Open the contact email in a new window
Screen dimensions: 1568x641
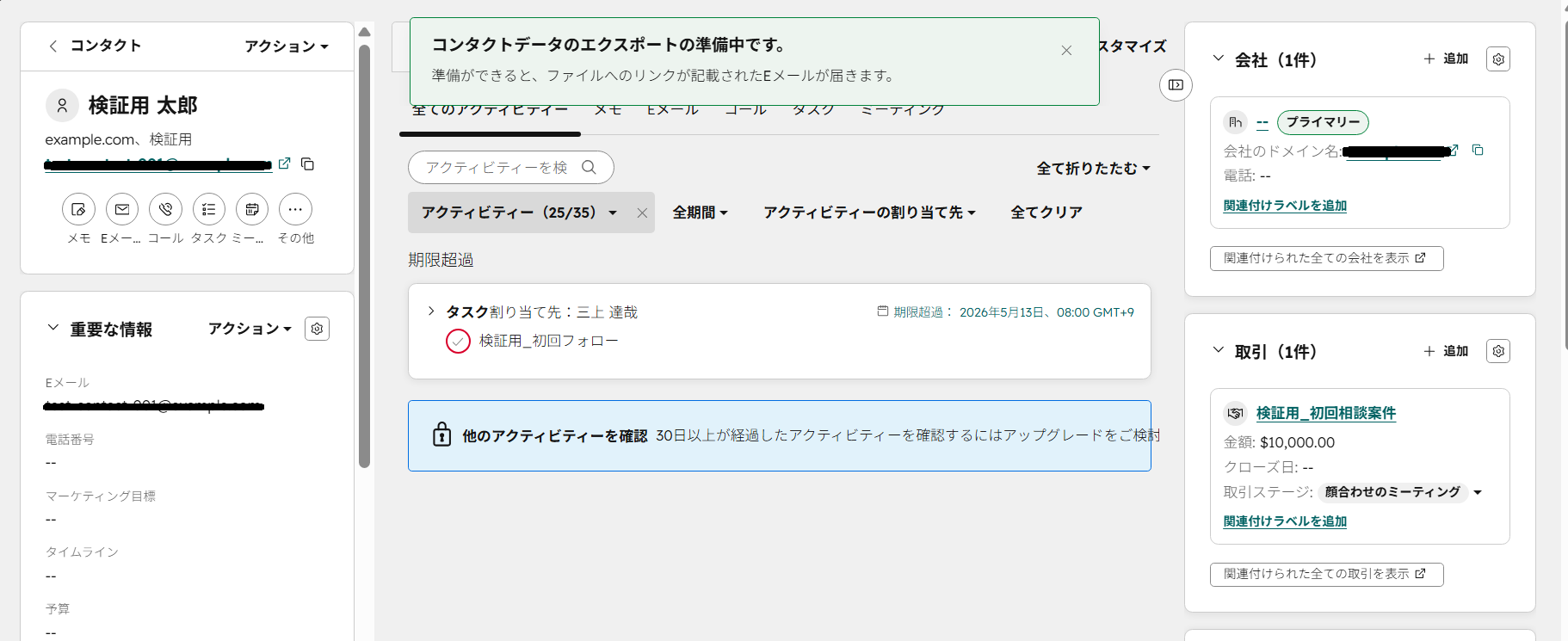coord(285,163)
